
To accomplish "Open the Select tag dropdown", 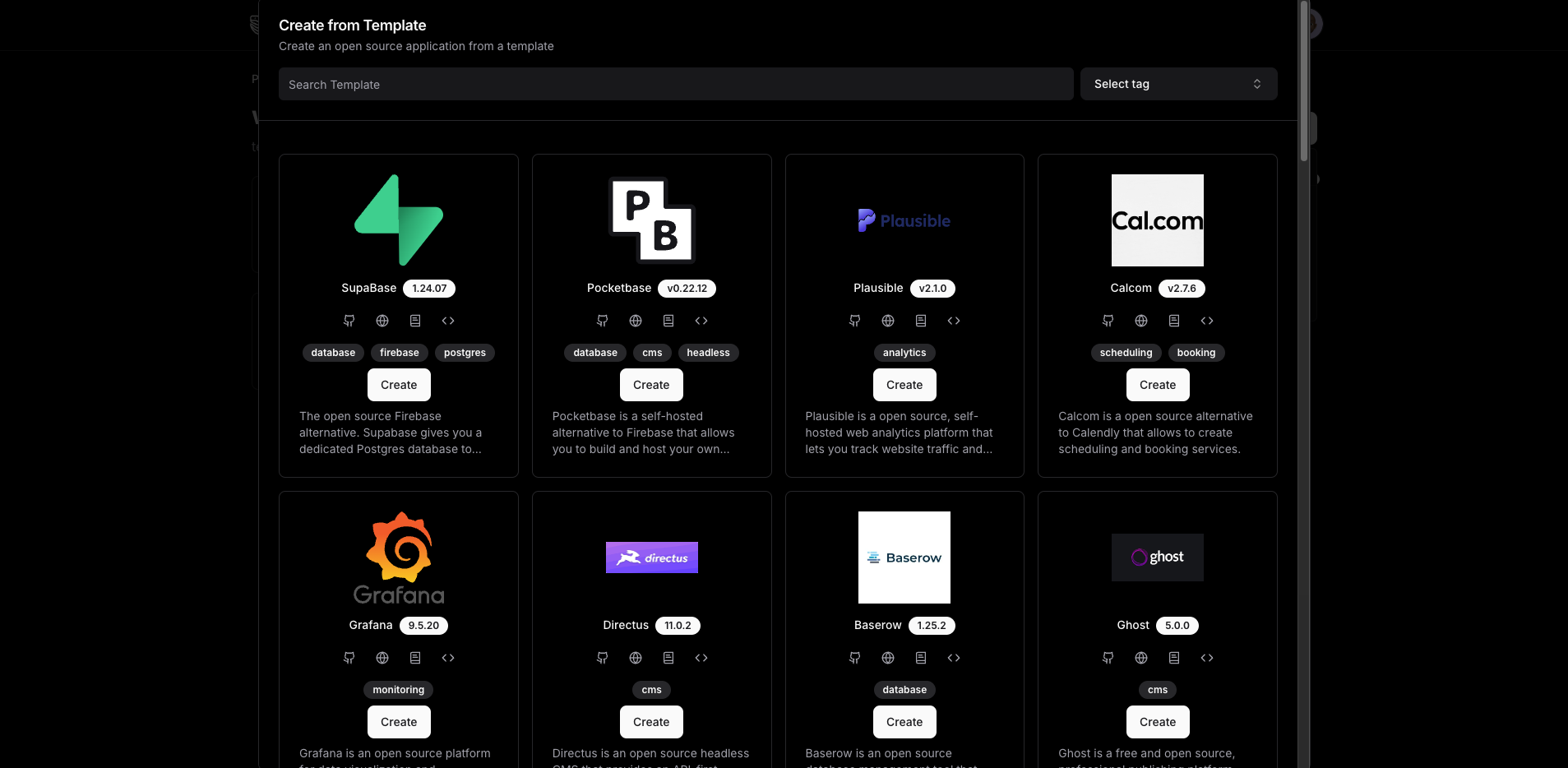I will tap(1178, 84).
